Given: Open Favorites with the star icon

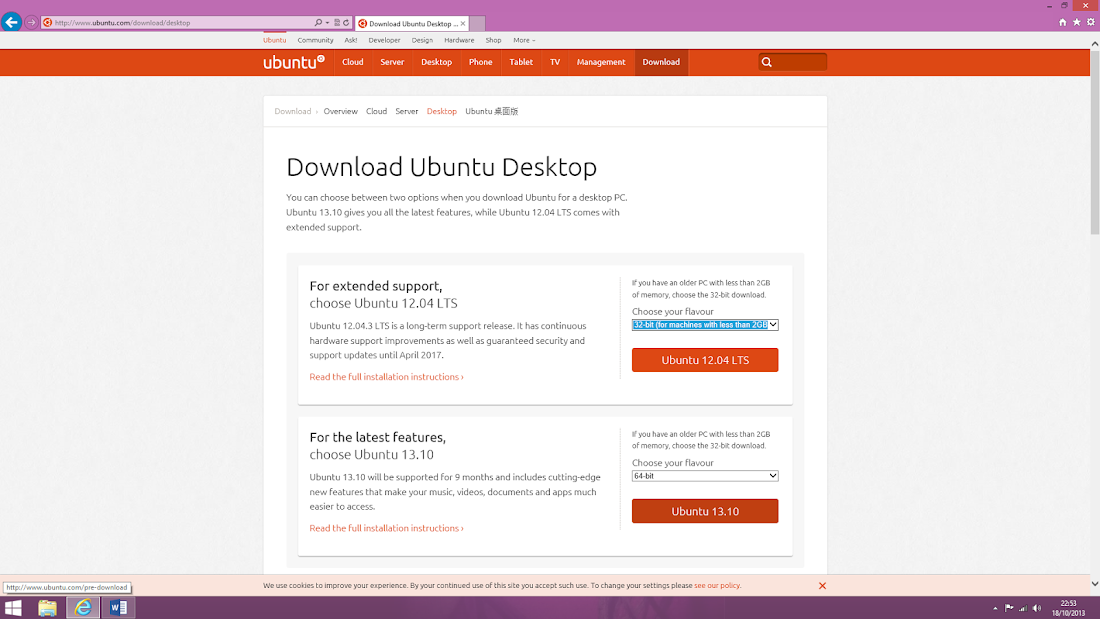Looking at the screenshot, I should (x=1077, y=22).
